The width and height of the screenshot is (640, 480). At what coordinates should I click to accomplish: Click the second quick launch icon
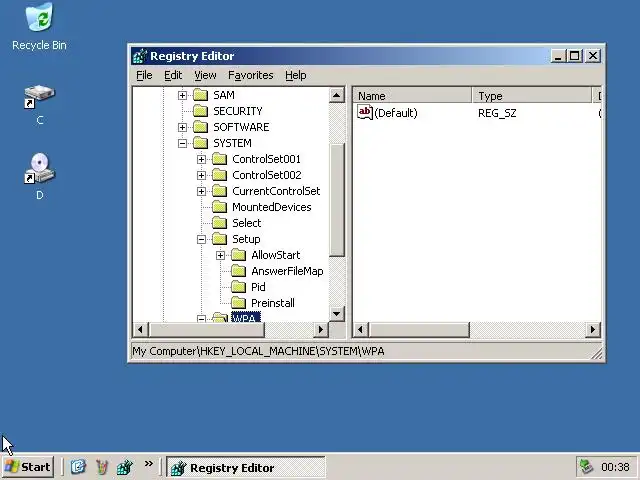click(x=102, y=467)
